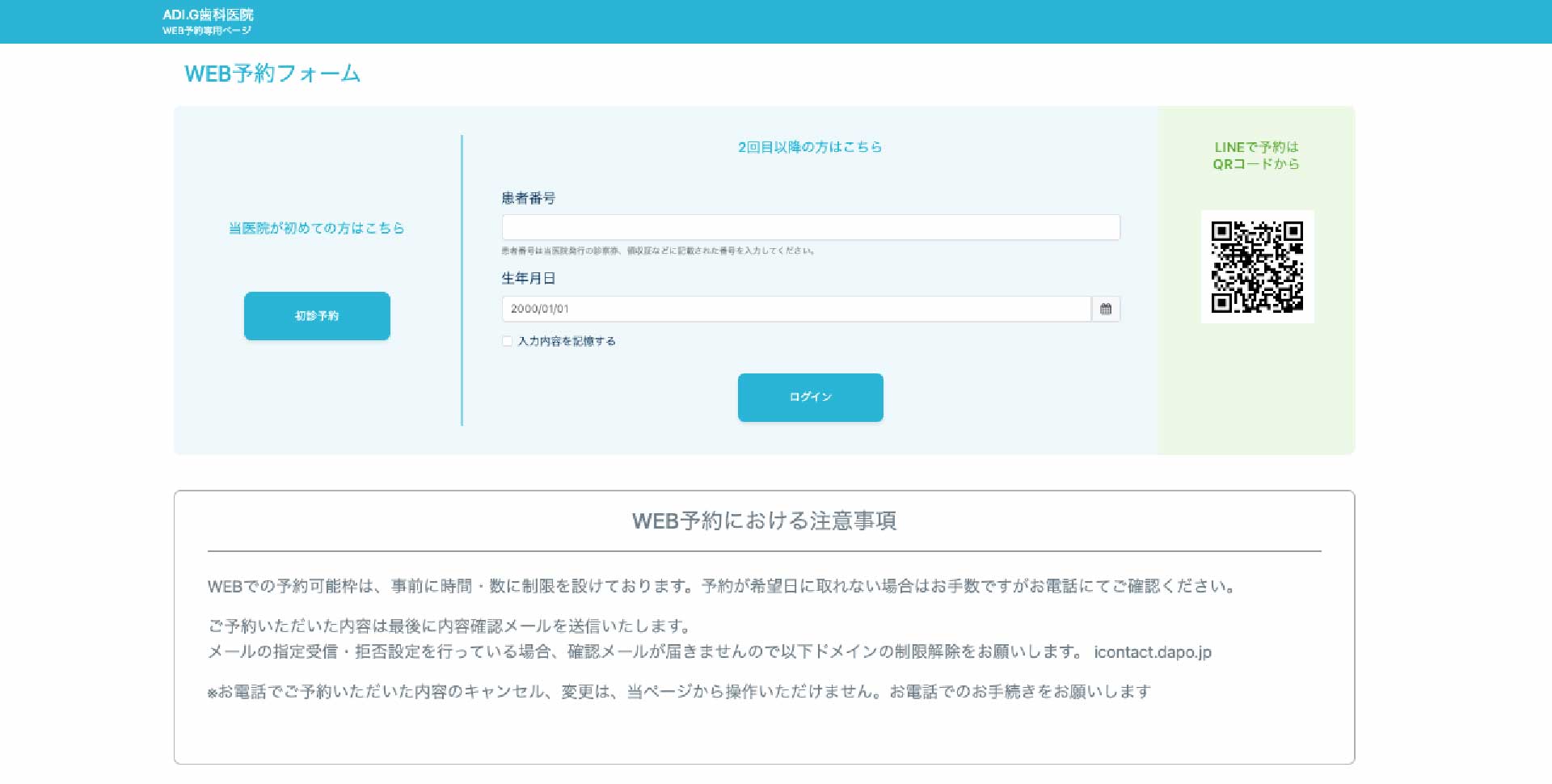Click the 患者番号 field label
The height and width of the screenshot is (784, 1552).
click(528, 198)
